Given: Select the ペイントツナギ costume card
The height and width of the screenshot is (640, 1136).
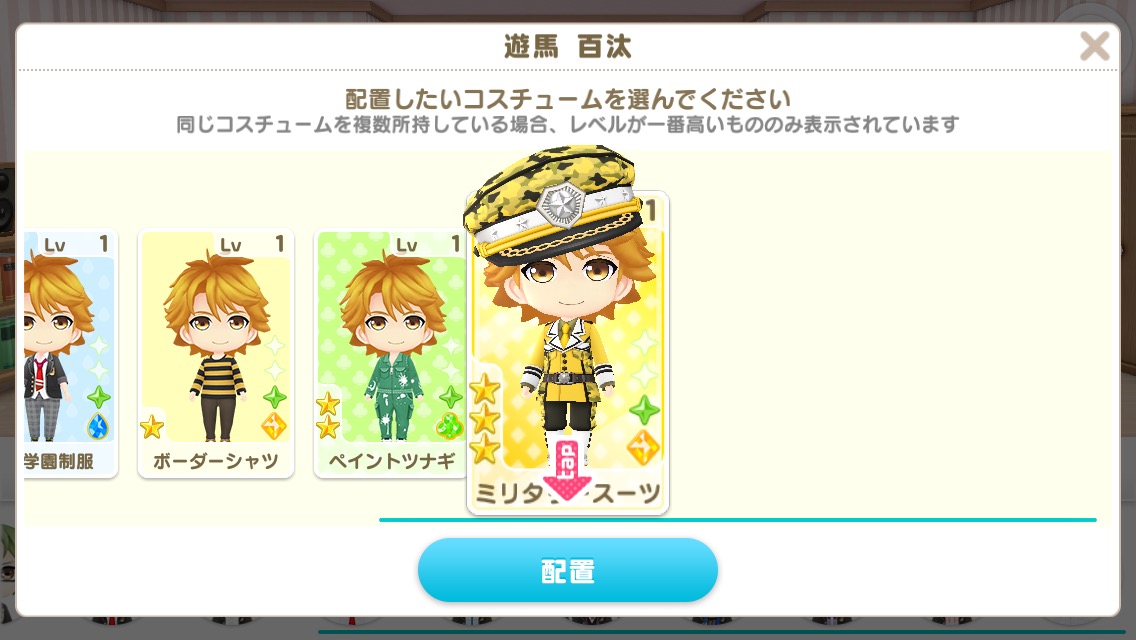Looking at the screenshot, I should click(390, 354).
